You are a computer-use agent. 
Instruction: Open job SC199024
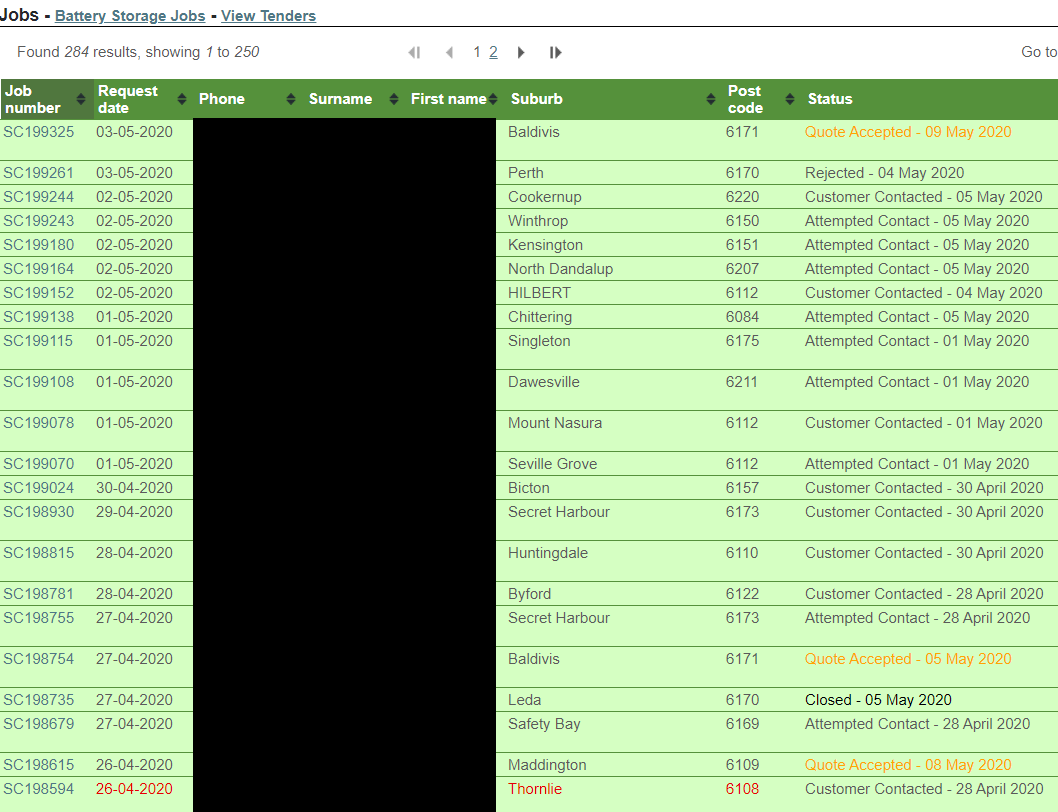(x=38, y=488)
